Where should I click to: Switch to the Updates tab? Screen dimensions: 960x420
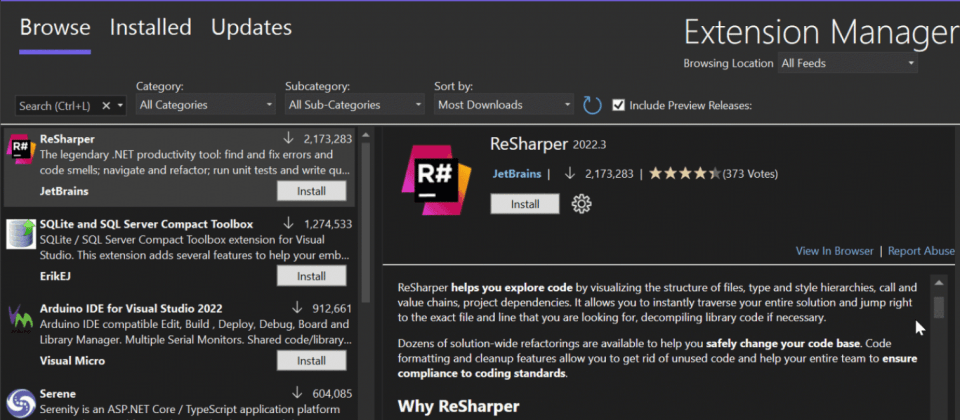(x=252, y=28)
